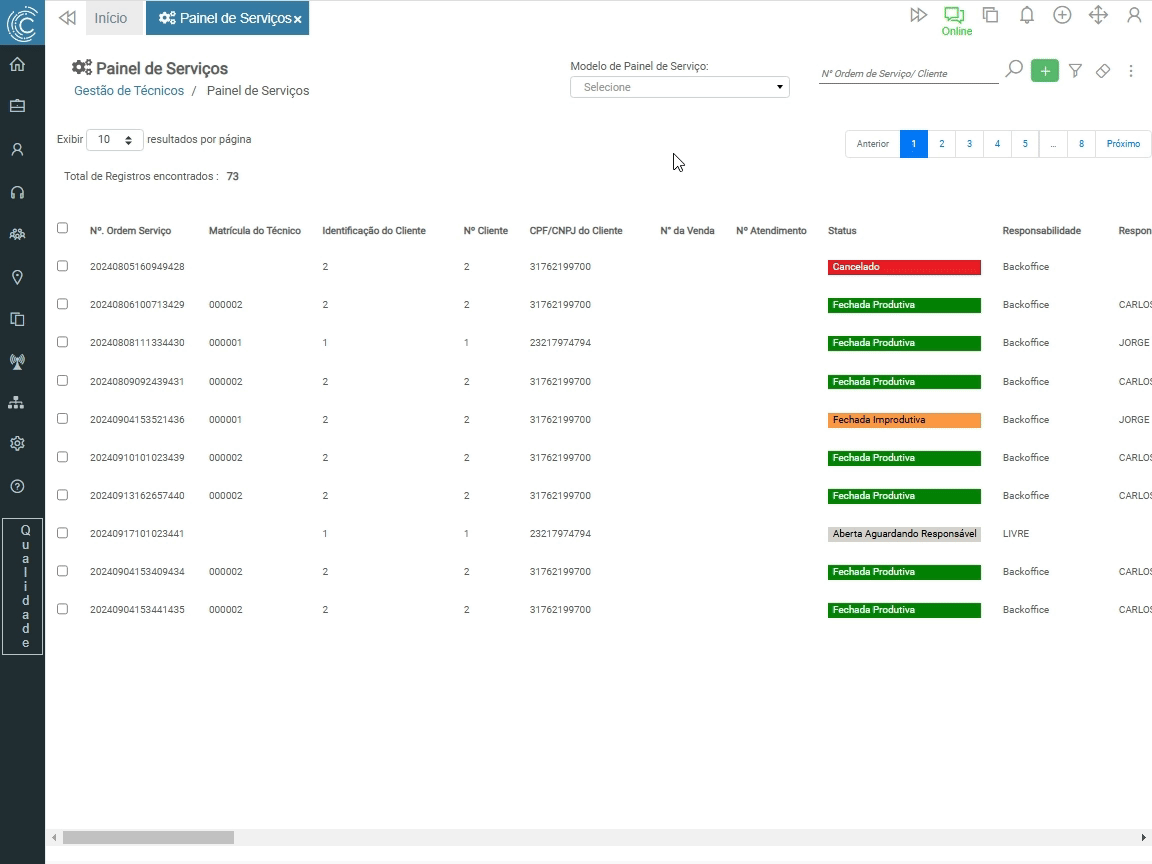Open the user profile icon at top right
Image resolution: width=1152 pixels, height=864 pixels.
pyautogui.click(x=1133, y=15)
